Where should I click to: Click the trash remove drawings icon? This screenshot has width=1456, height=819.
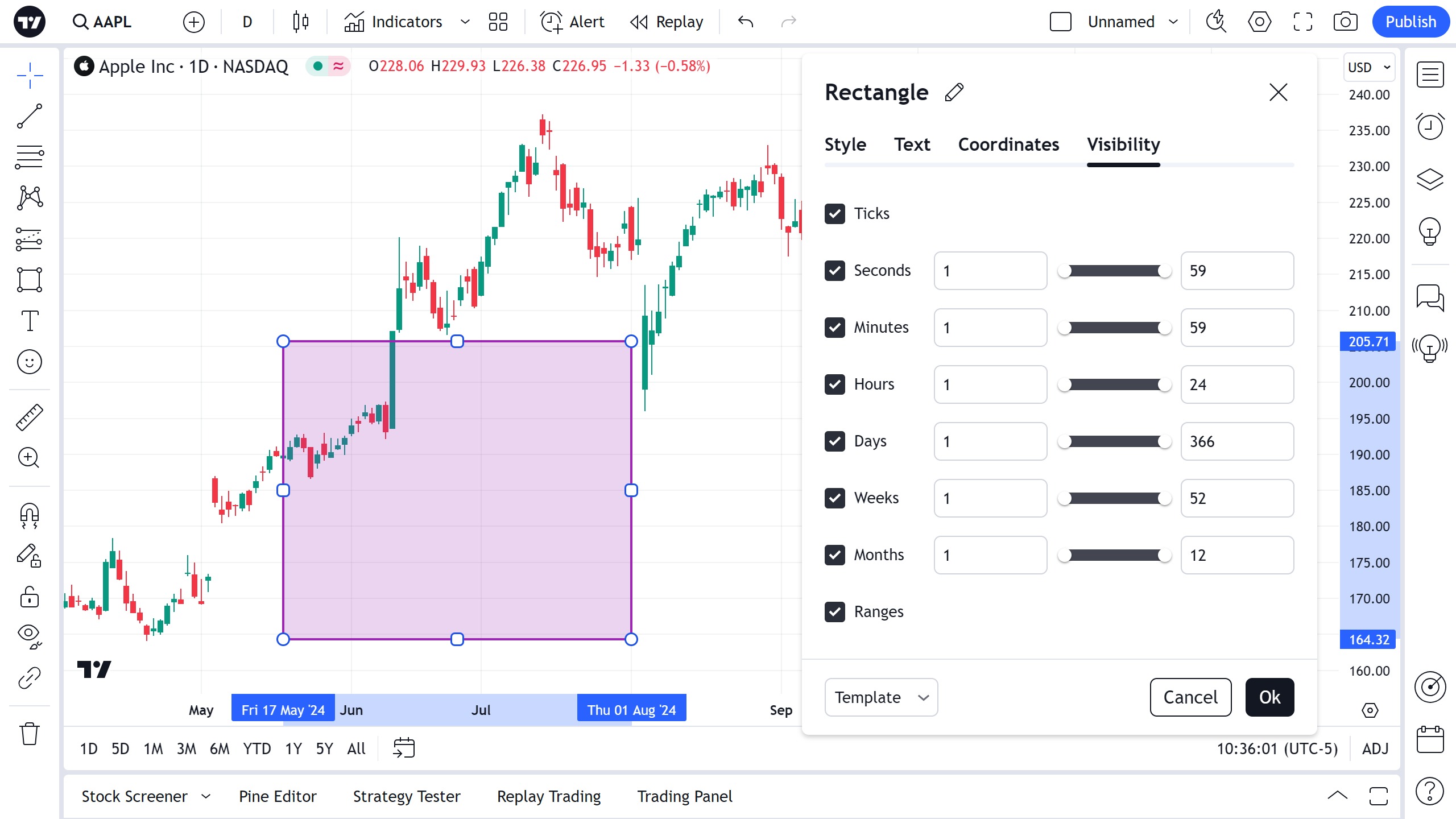(30, 734)
